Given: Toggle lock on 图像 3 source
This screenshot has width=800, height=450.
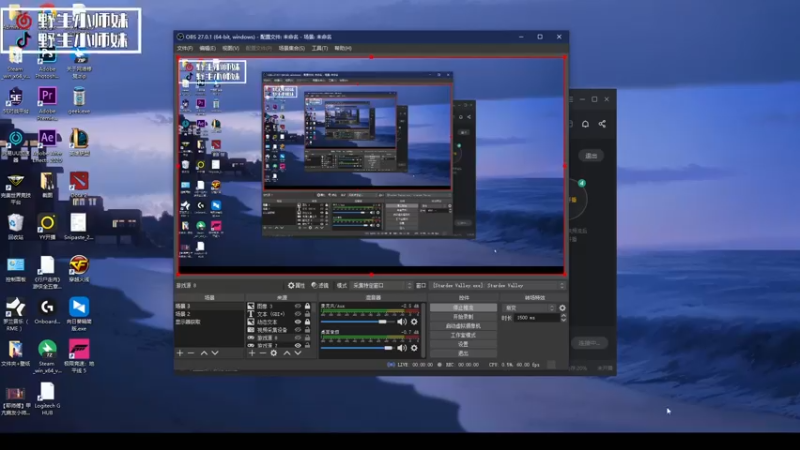Looking at the screenshot, I should point(307,306).
